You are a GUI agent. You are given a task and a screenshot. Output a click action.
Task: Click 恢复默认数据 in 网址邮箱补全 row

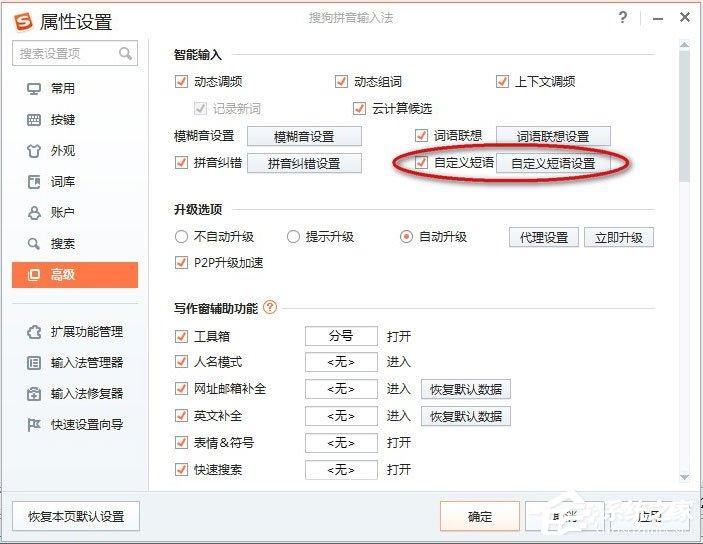click(x=466, y=389)
